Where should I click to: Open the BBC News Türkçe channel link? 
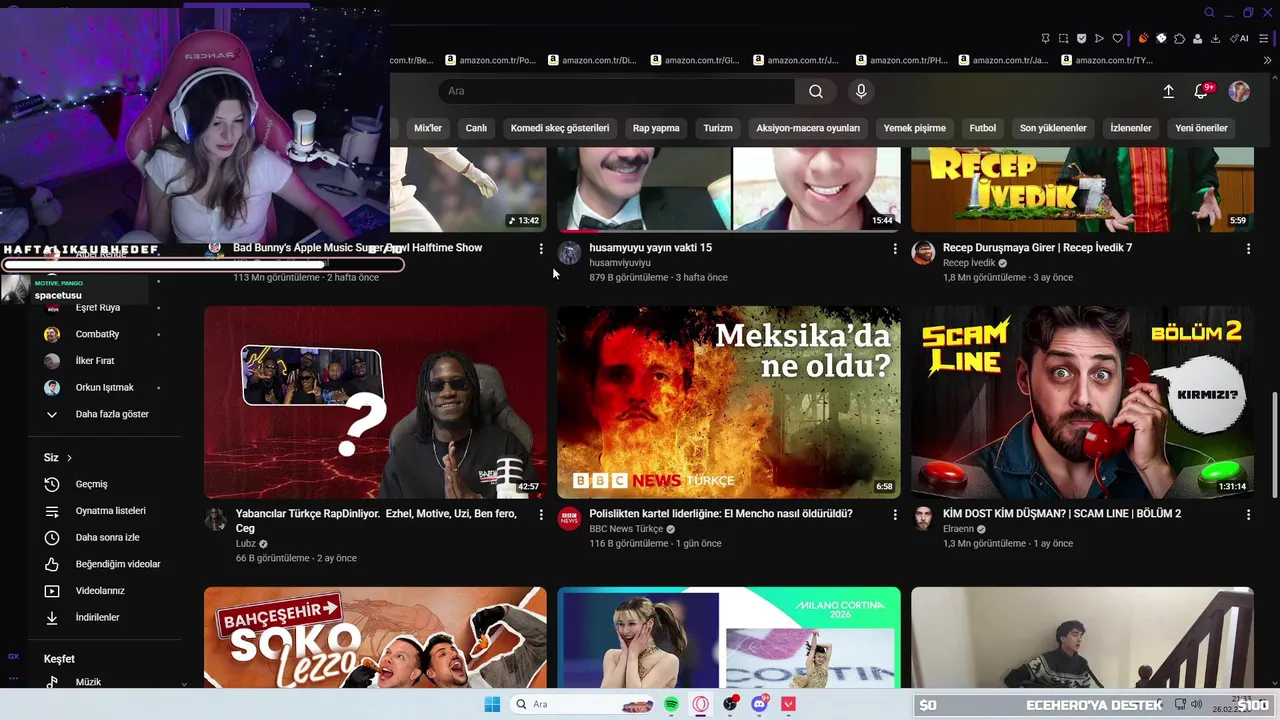pyautogui.click(x=626, y=529)
